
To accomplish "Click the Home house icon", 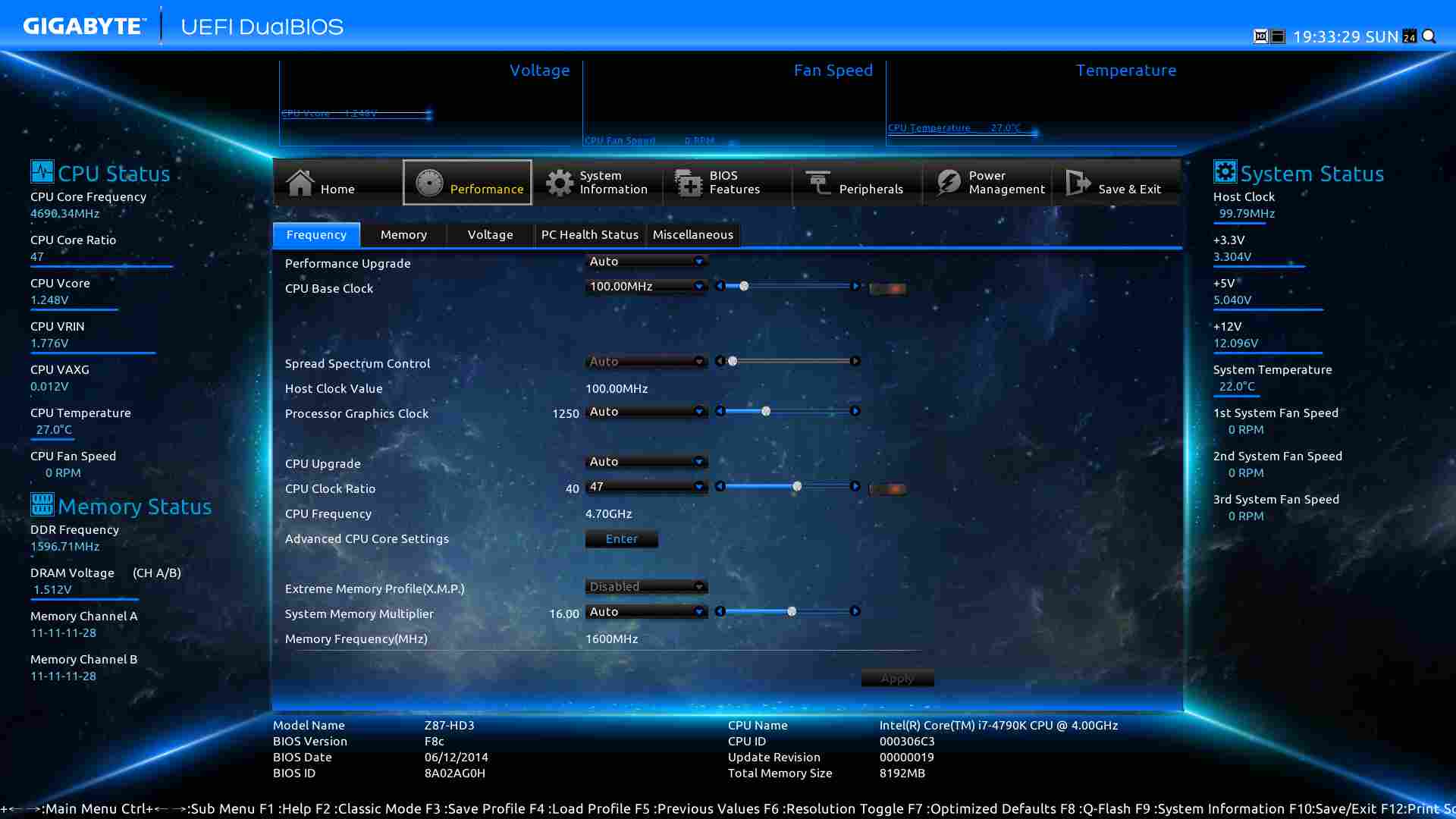I will tap(300, 183).
